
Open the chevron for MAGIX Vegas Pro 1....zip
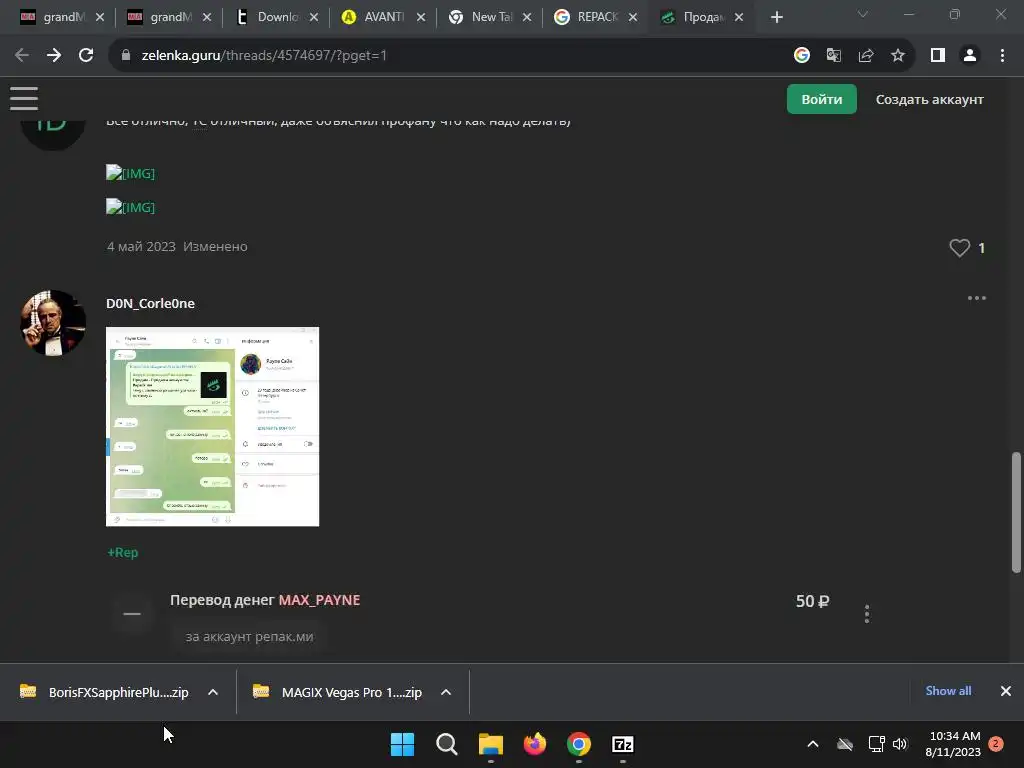(x=446, y=692)
